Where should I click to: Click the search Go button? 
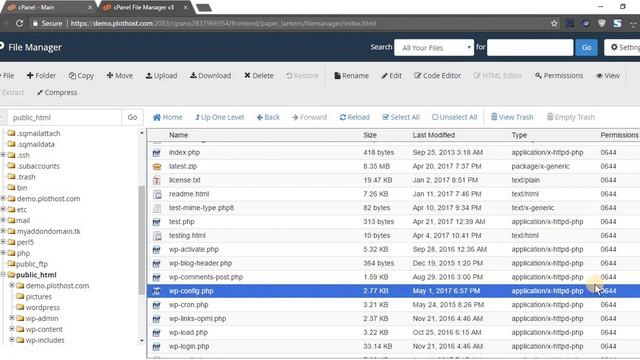tap(587, 47)
